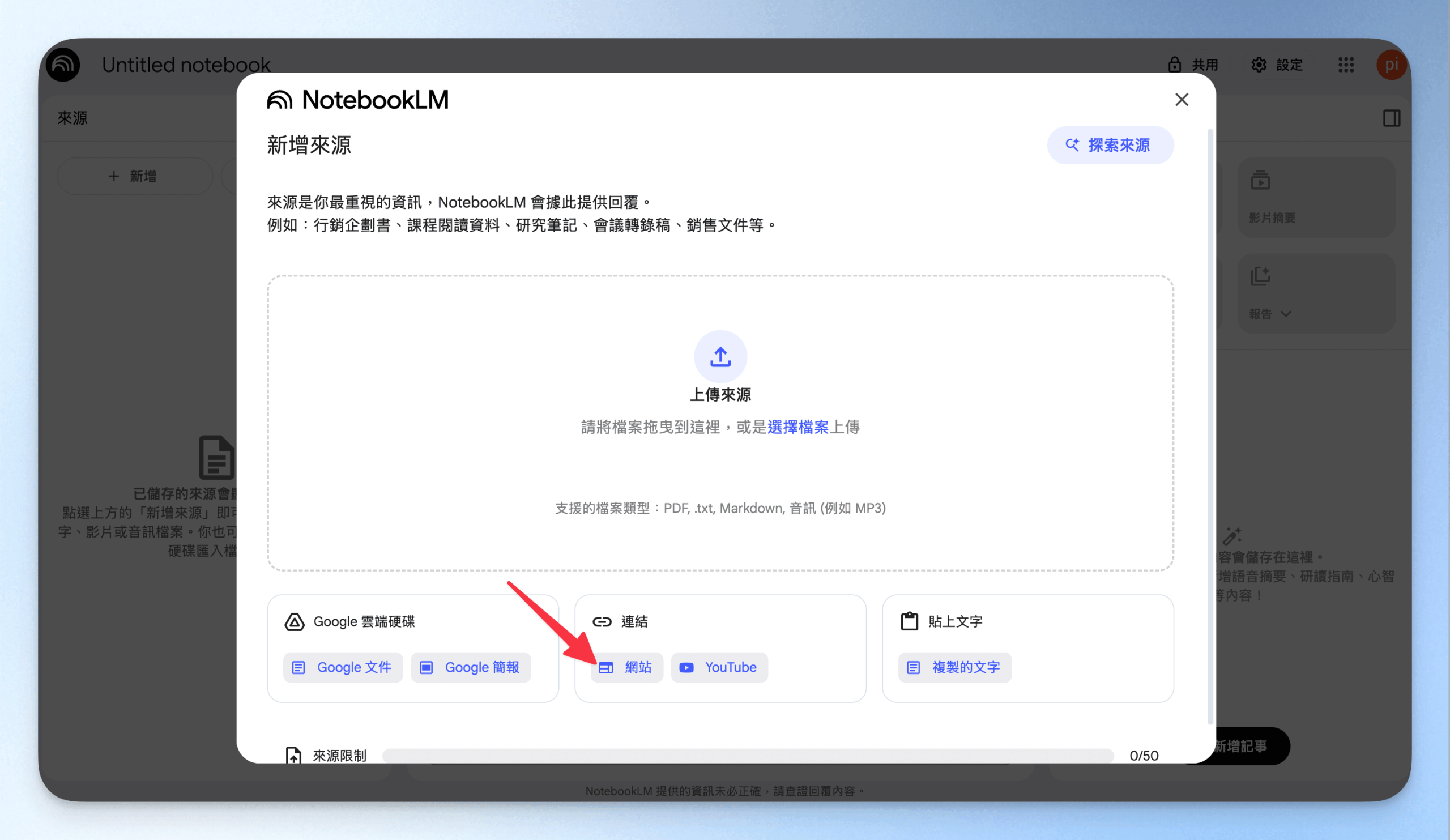The width and height of the screenshot is (1450, 840).
Task: Select 複製的文字 option
Action: pyautogui.click(x=954, y=667)
